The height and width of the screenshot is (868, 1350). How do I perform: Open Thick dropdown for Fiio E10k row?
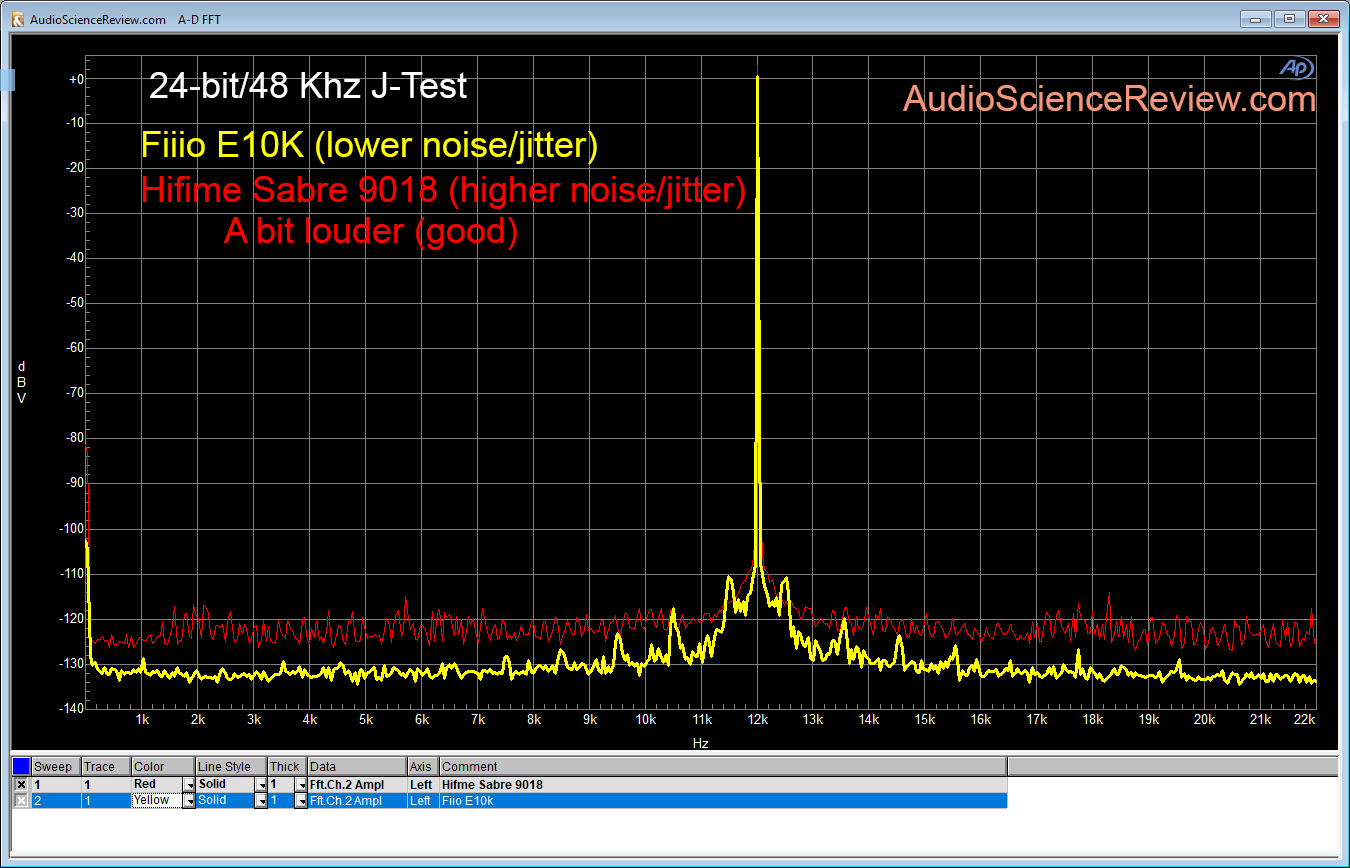pos(300,801)
